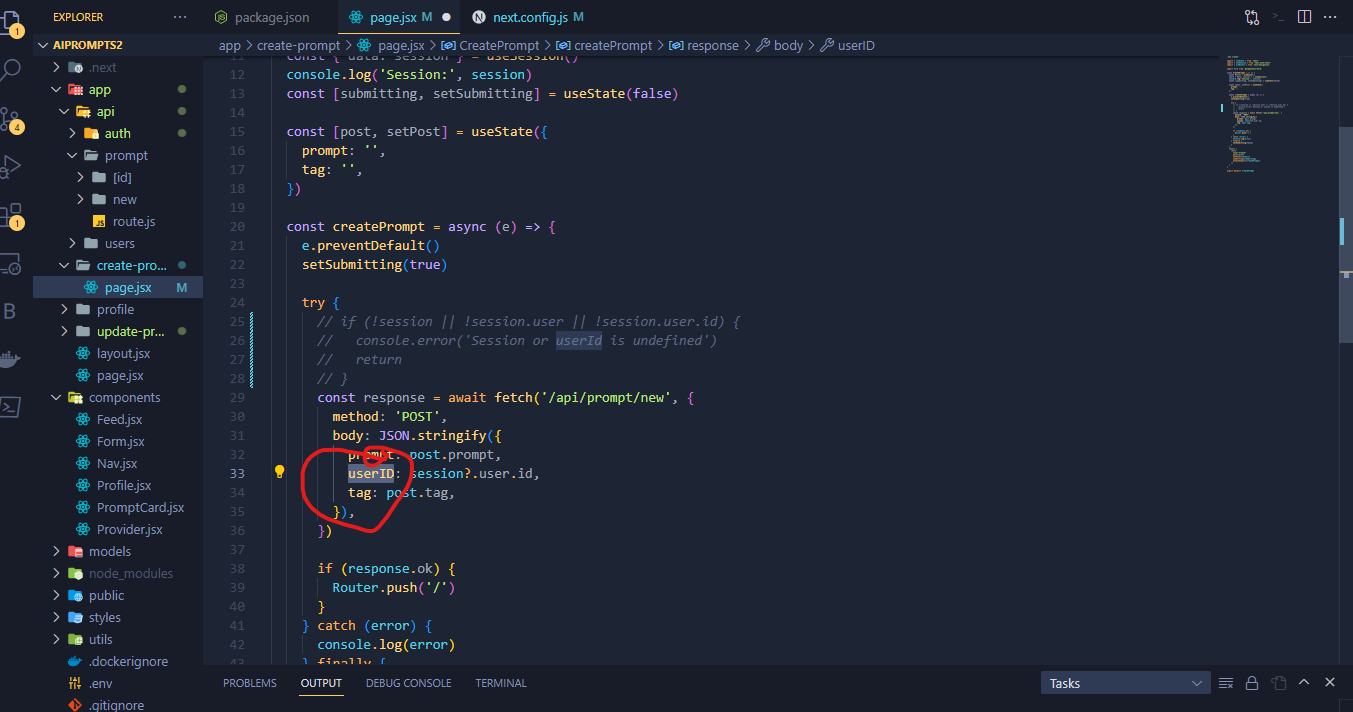Open the Extensions view
The image size is (1353, 712).
click(x=11, y=215)
